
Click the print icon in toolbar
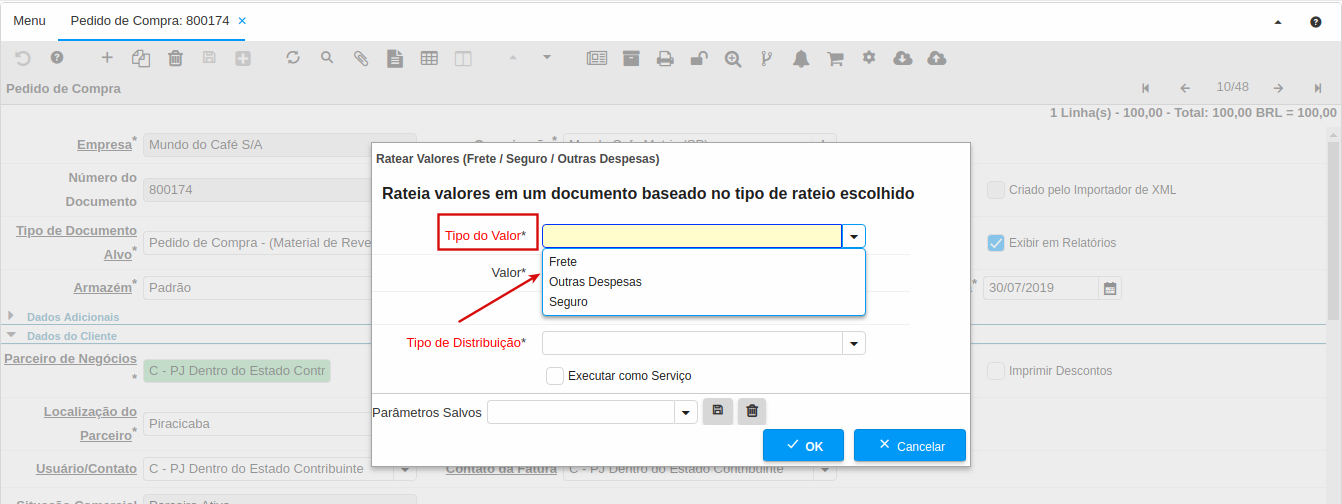pos(665,58)
